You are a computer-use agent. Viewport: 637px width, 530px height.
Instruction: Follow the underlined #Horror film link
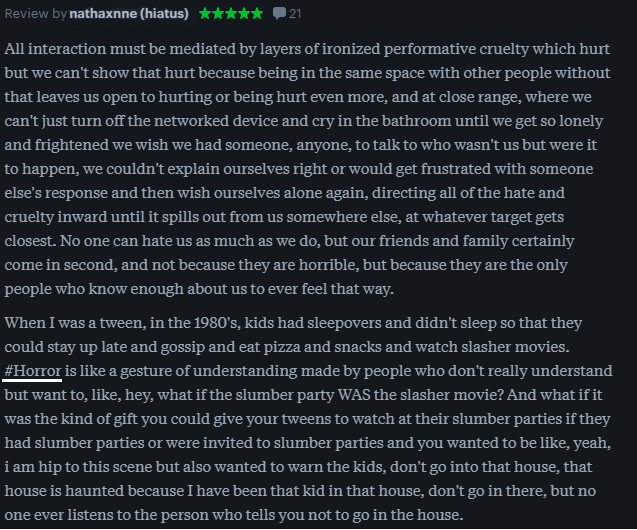point(33,371)
